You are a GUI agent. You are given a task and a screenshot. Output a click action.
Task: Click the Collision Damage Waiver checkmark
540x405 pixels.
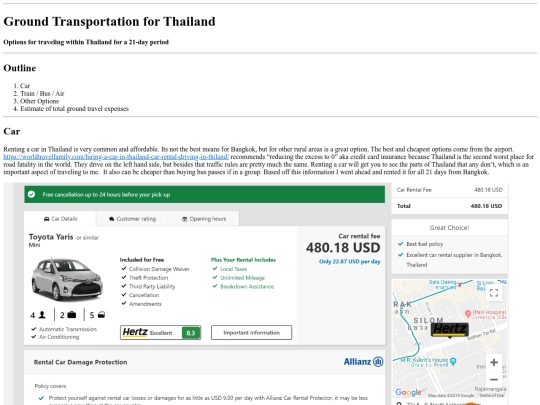(124, 269)
